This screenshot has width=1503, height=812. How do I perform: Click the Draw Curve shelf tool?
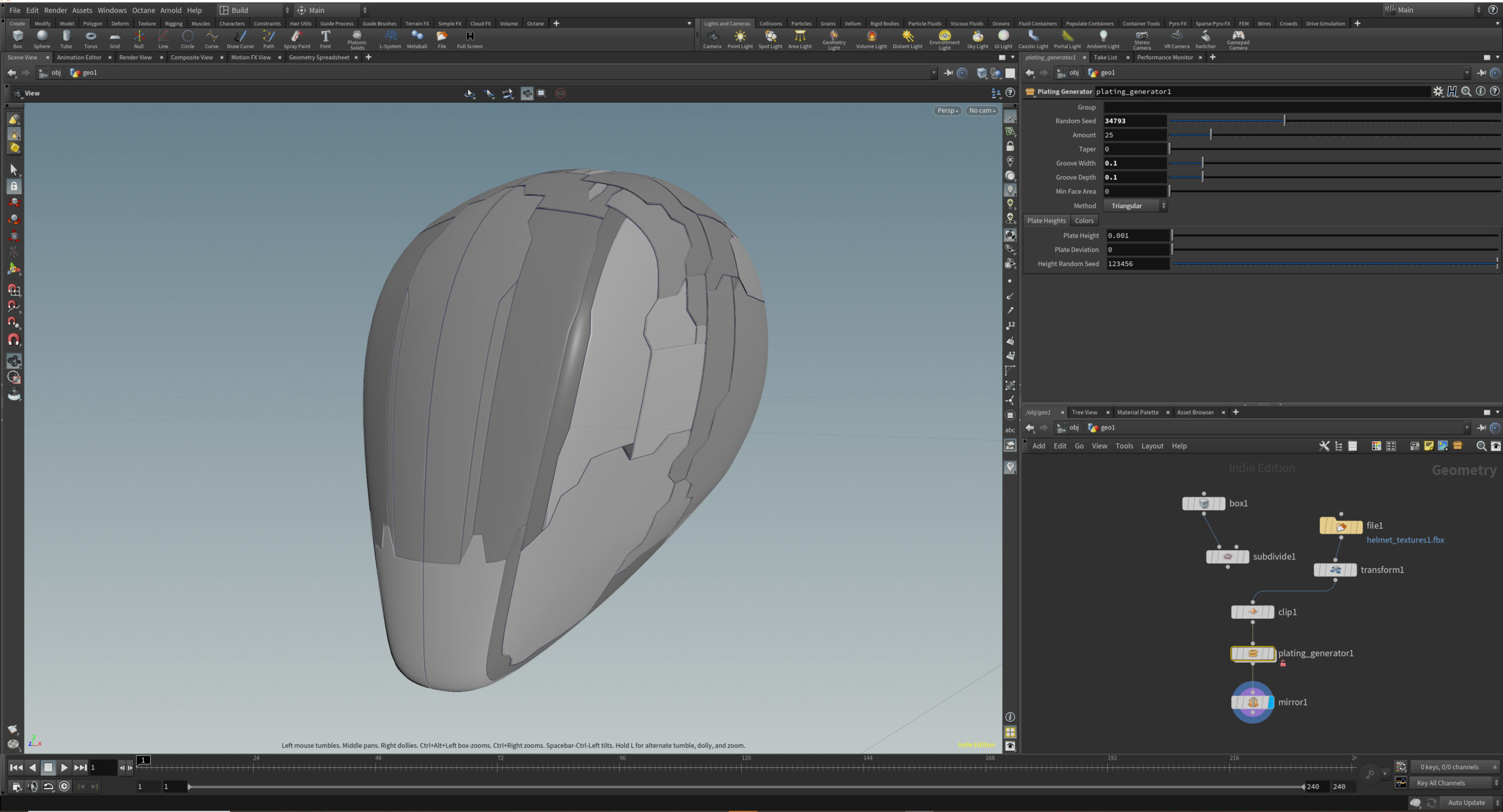[x=240, y=39]
